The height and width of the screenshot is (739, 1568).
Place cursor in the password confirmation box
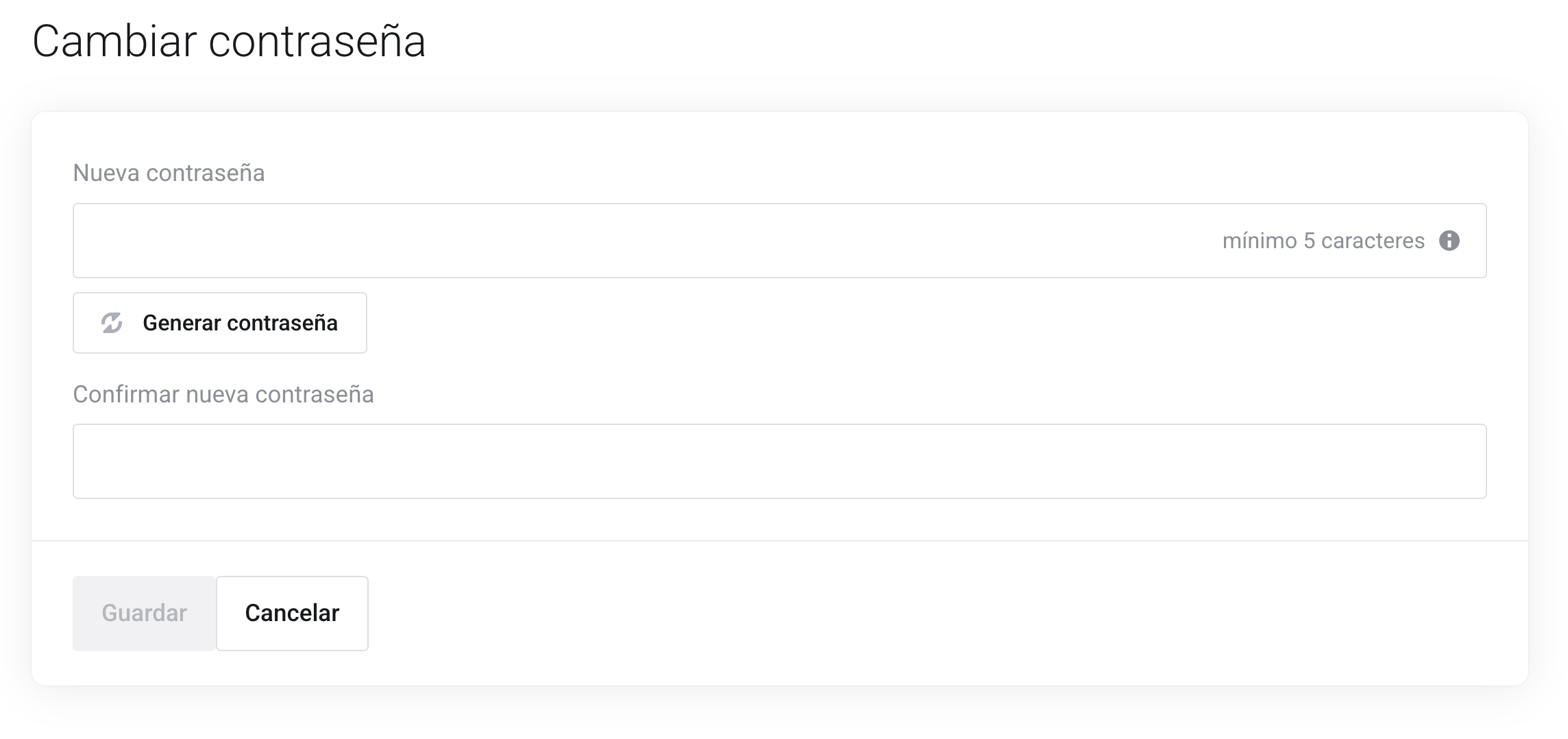[x=779, y=461]
